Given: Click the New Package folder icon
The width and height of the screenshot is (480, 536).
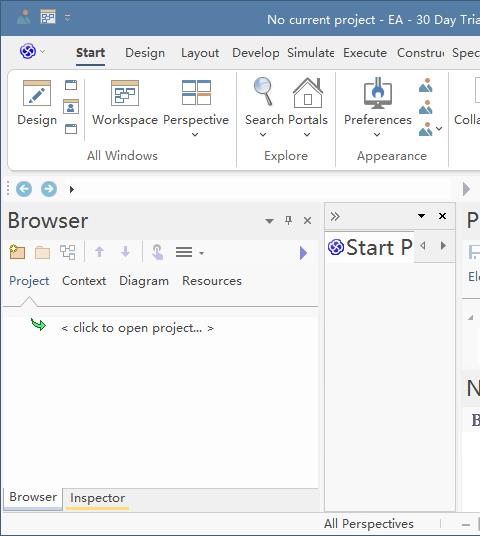Looking at the screenshot, I should [42, 253].
